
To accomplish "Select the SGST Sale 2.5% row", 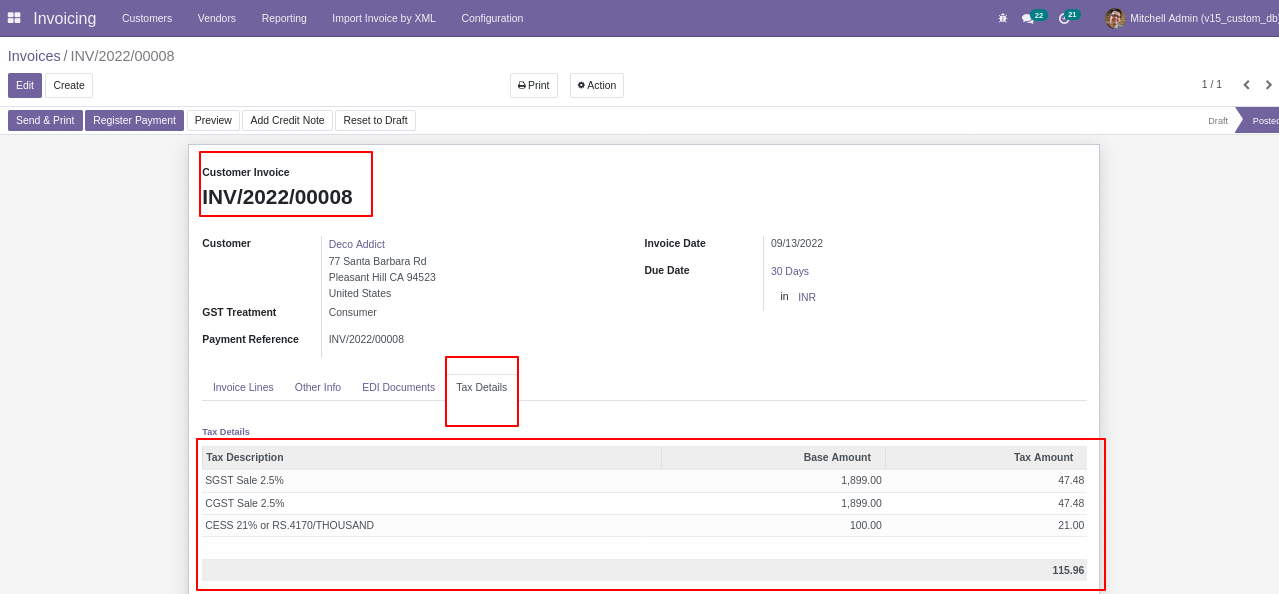I will point(644,481).
